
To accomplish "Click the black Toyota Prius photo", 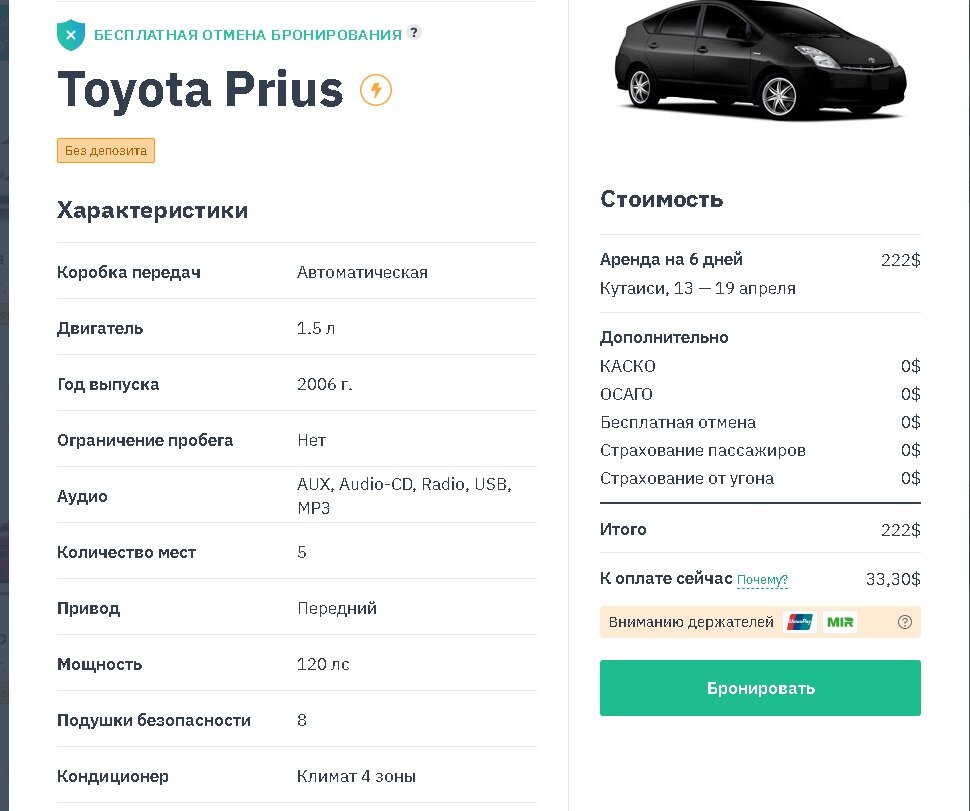I will click(758, 62).
